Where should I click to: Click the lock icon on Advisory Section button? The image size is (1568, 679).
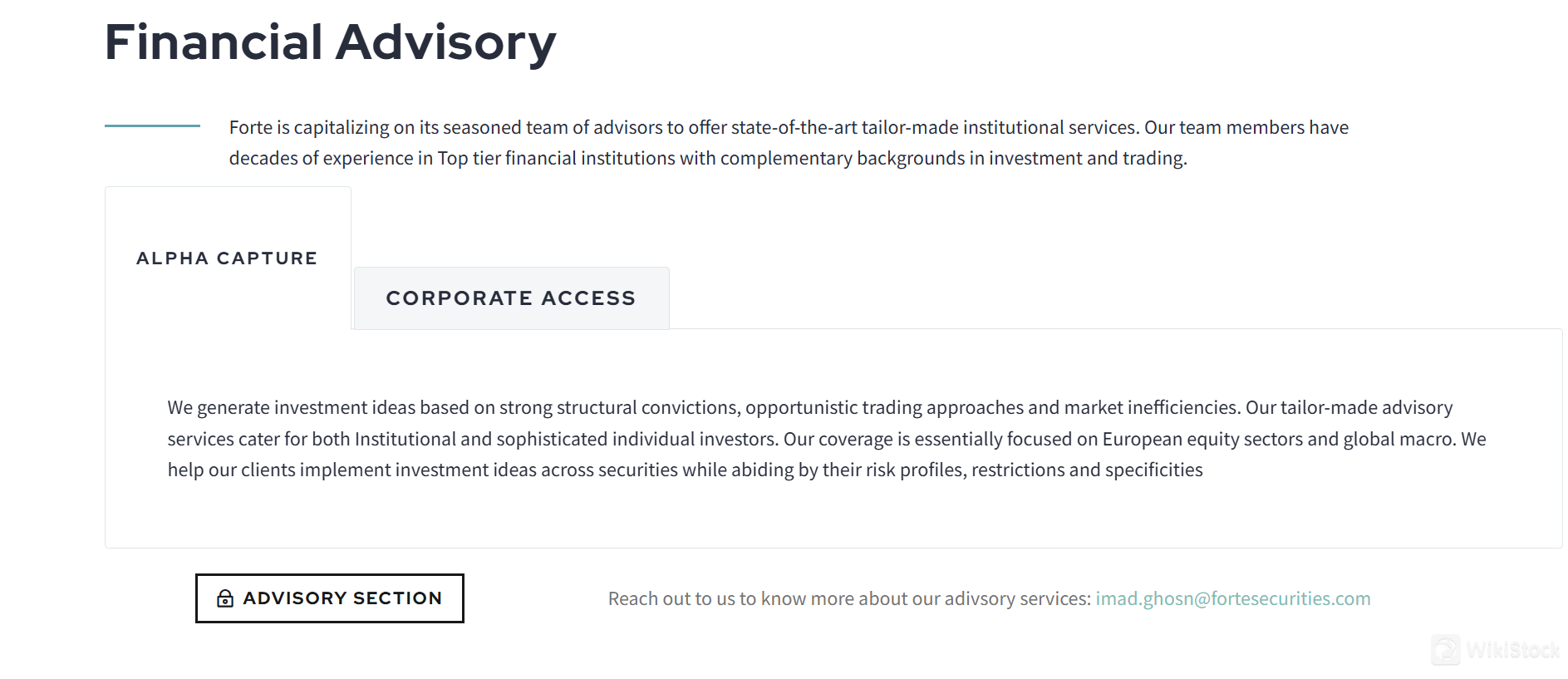(x=224, y=598)
